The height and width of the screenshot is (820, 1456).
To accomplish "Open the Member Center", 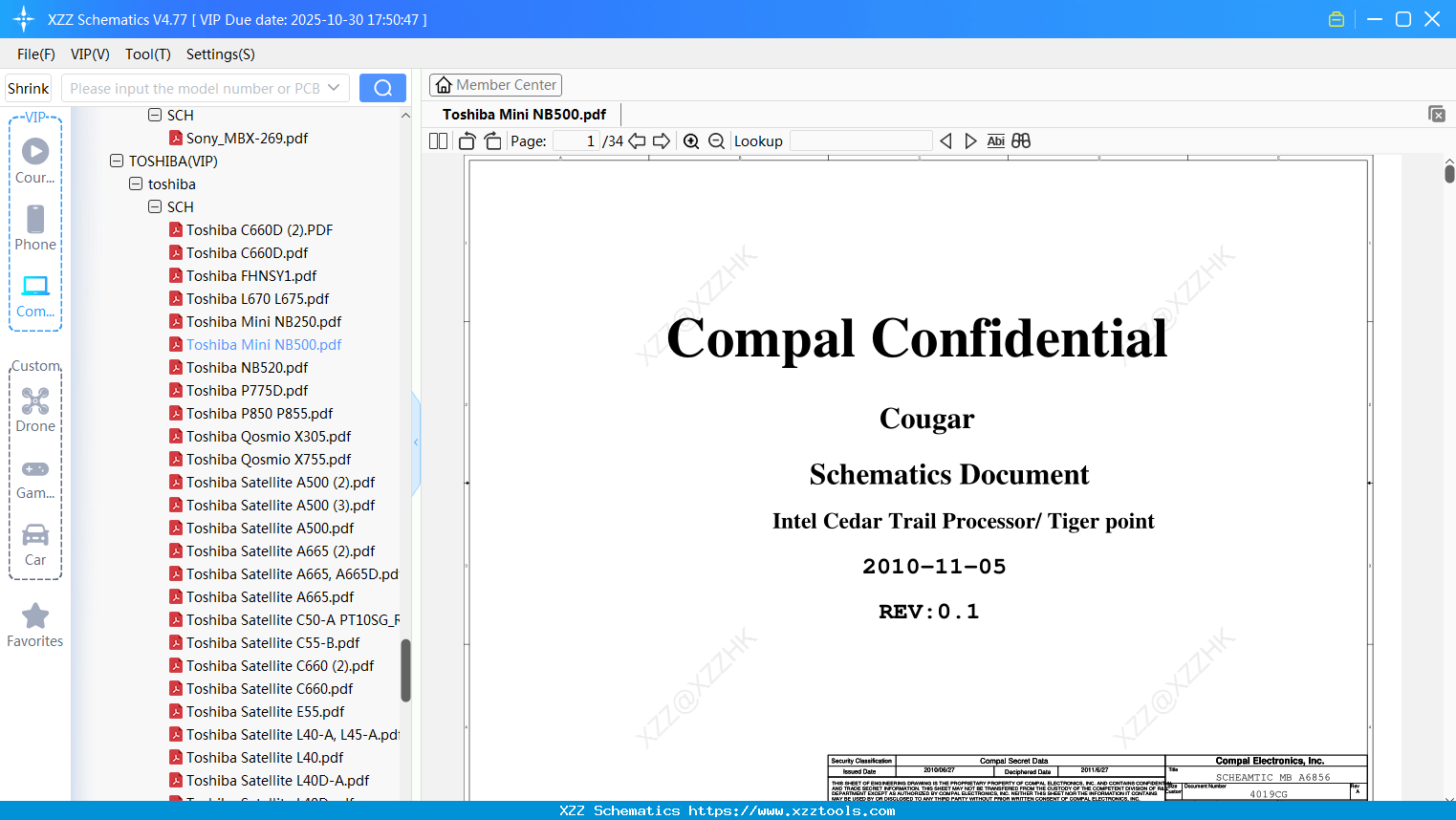I will click(495, 85).
